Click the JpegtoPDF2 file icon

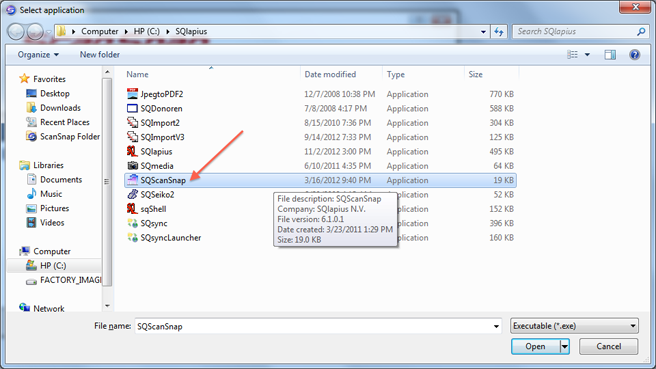pyautogui.click(x=132, y=94)
